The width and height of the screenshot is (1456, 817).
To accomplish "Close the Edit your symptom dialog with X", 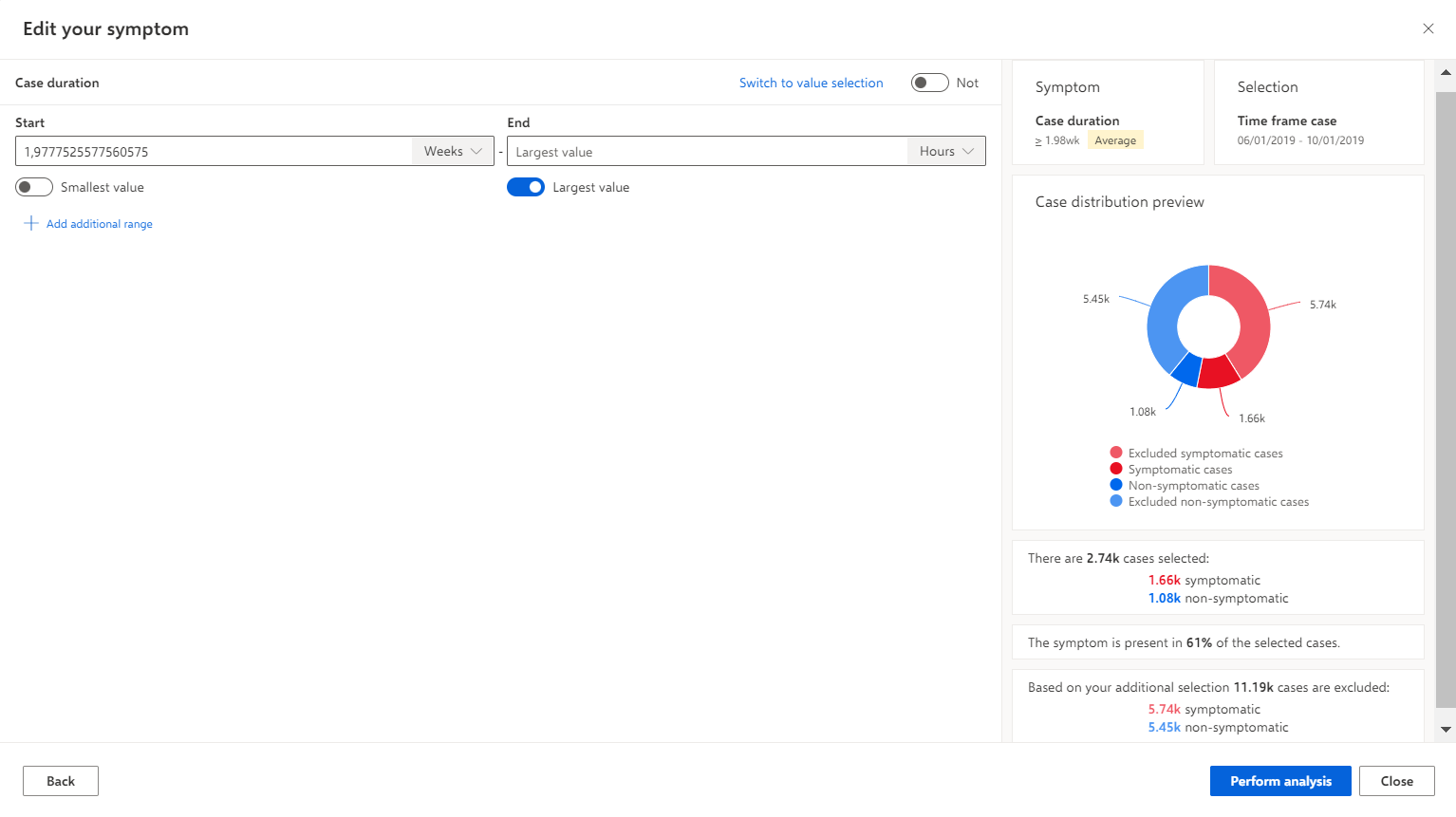I will (x=1428, y=28).
